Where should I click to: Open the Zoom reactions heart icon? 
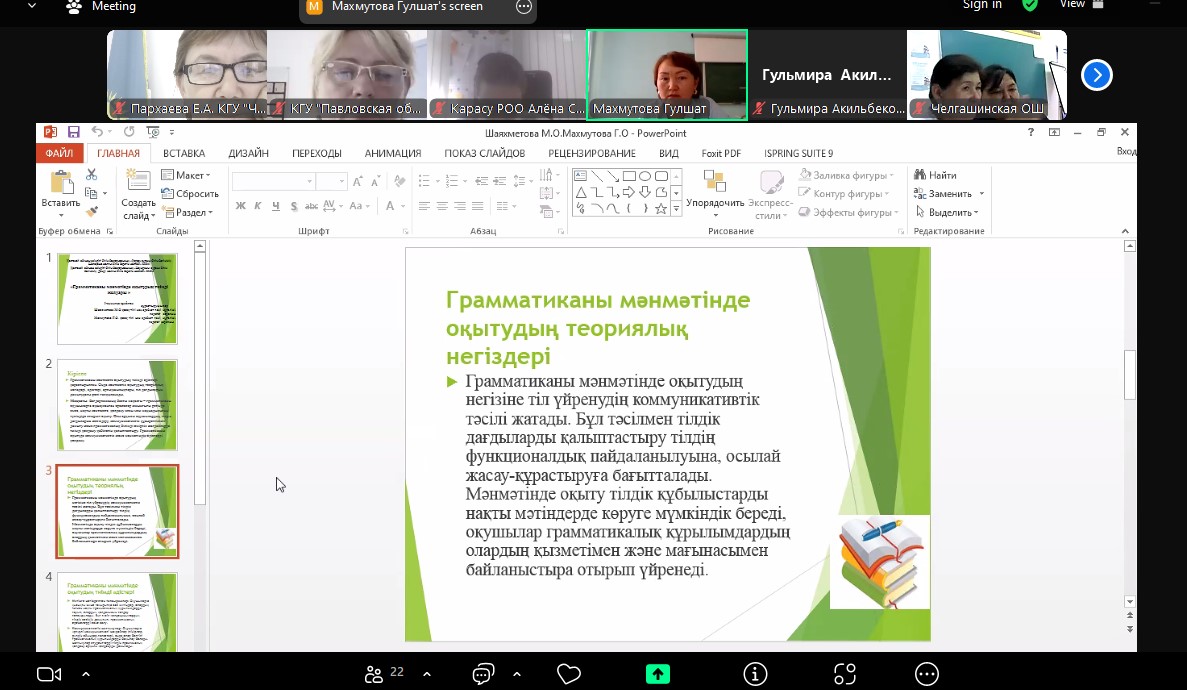[569, 673]
